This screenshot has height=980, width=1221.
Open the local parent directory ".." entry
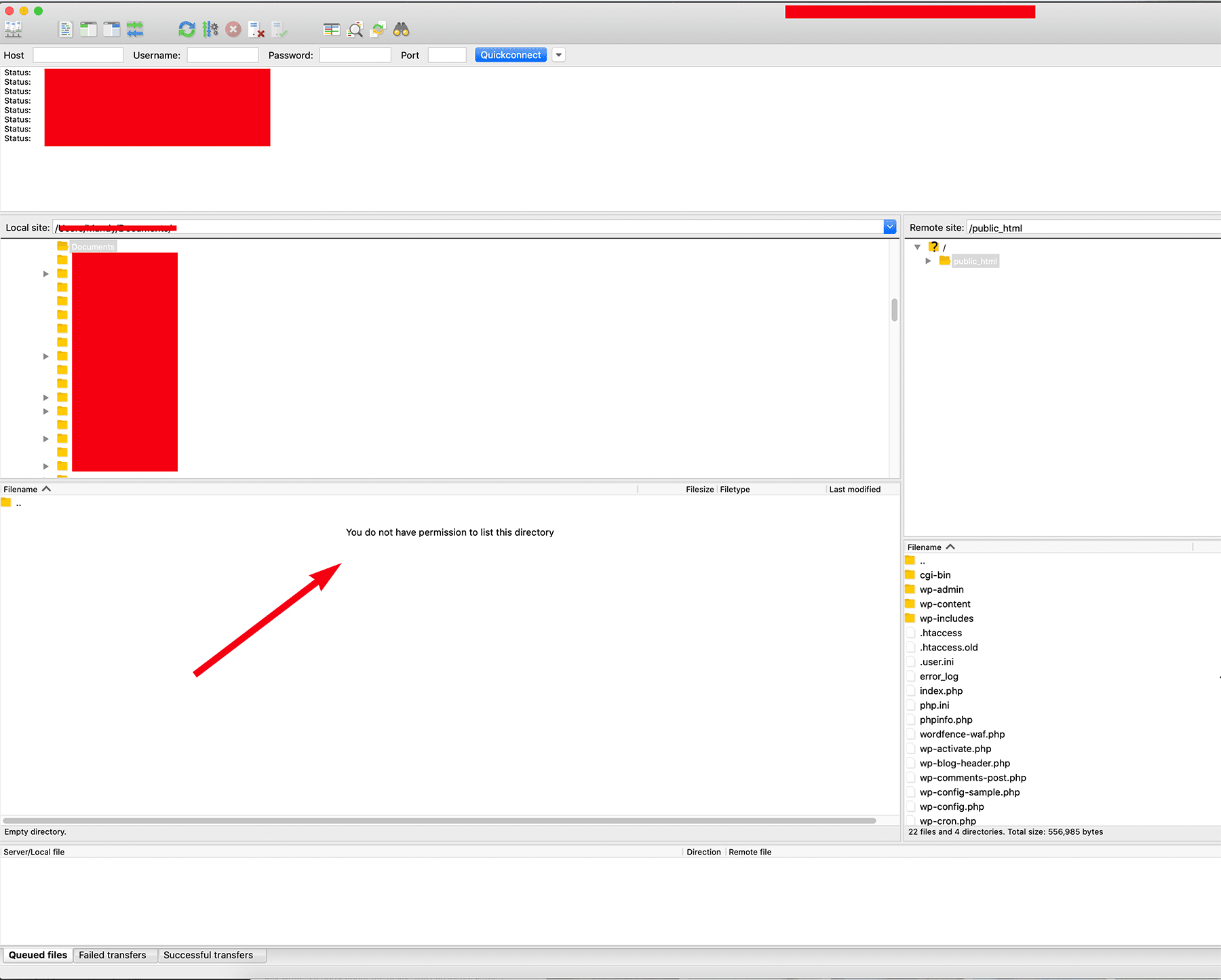18,503
